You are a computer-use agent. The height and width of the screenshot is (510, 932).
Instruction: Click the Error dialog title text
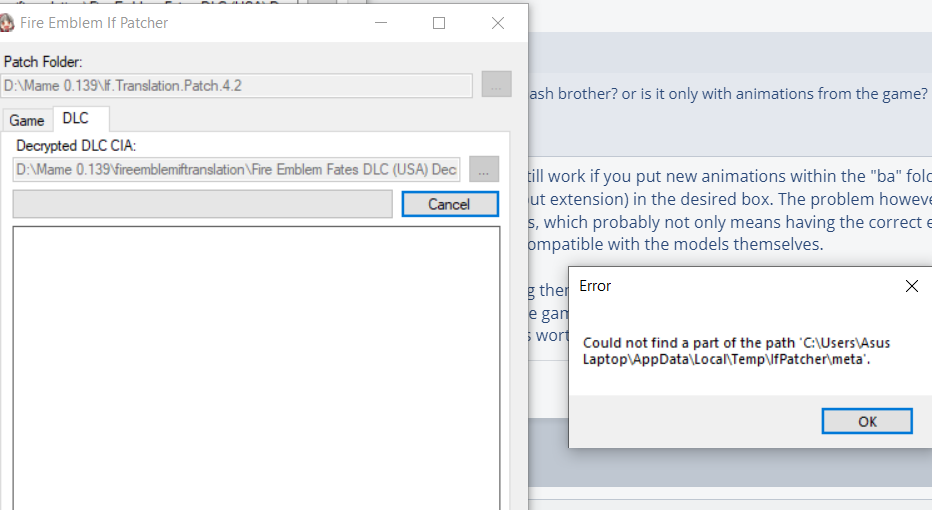coord(595,286)
